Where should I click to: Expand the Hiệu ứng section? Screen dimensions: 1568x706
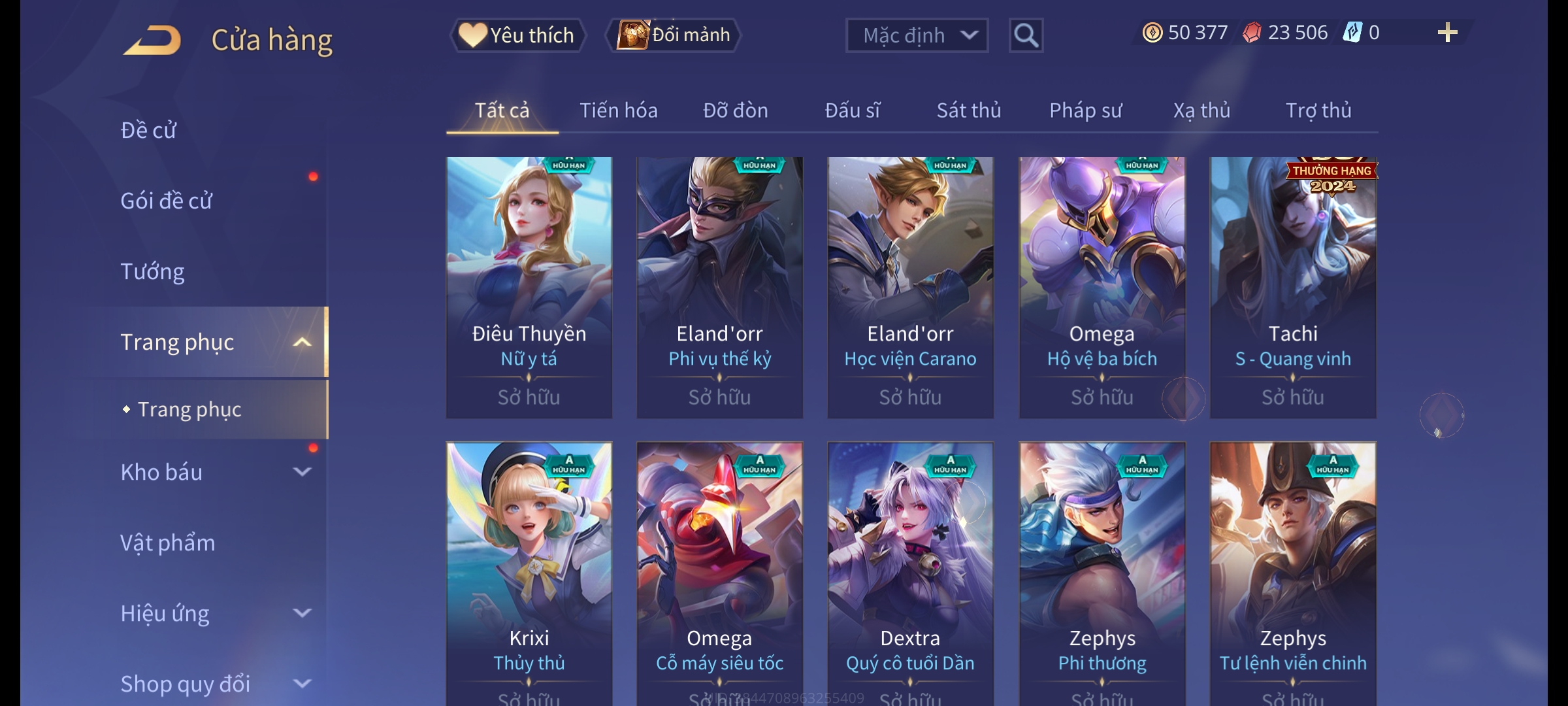tap(302, 613)
